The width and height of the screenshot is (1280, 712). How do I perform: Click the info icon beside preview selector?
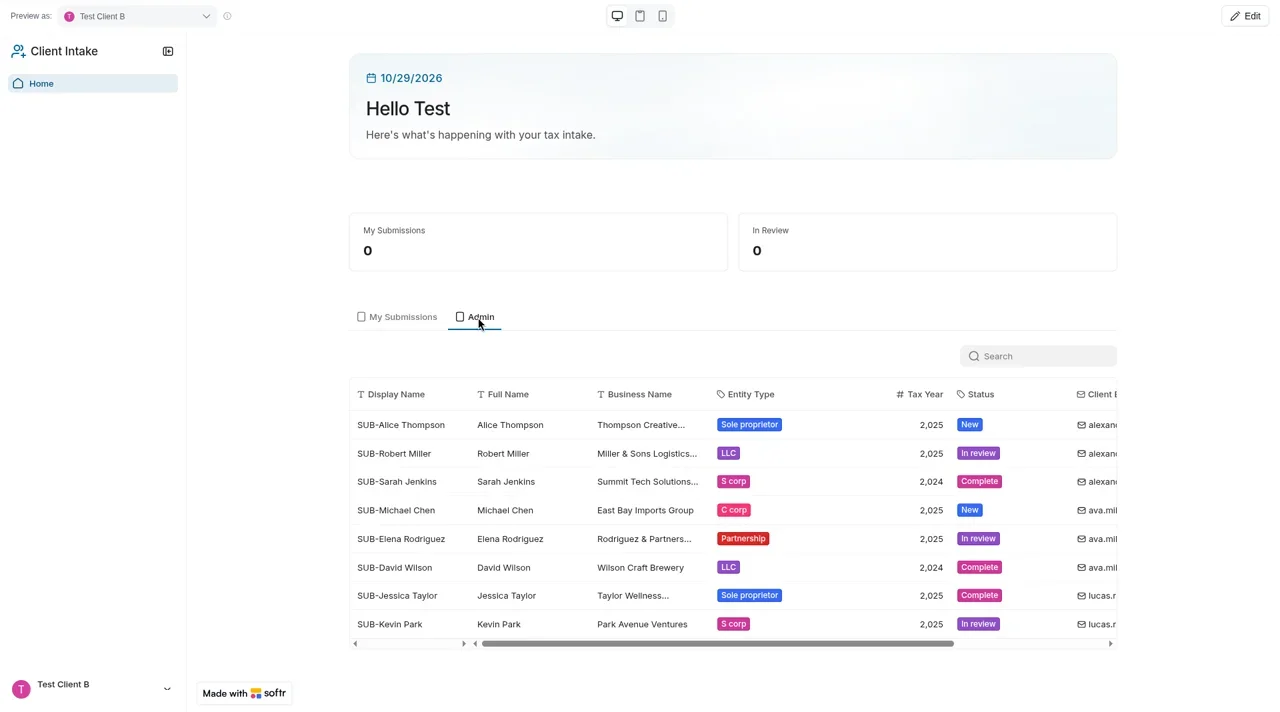(227, 16)
